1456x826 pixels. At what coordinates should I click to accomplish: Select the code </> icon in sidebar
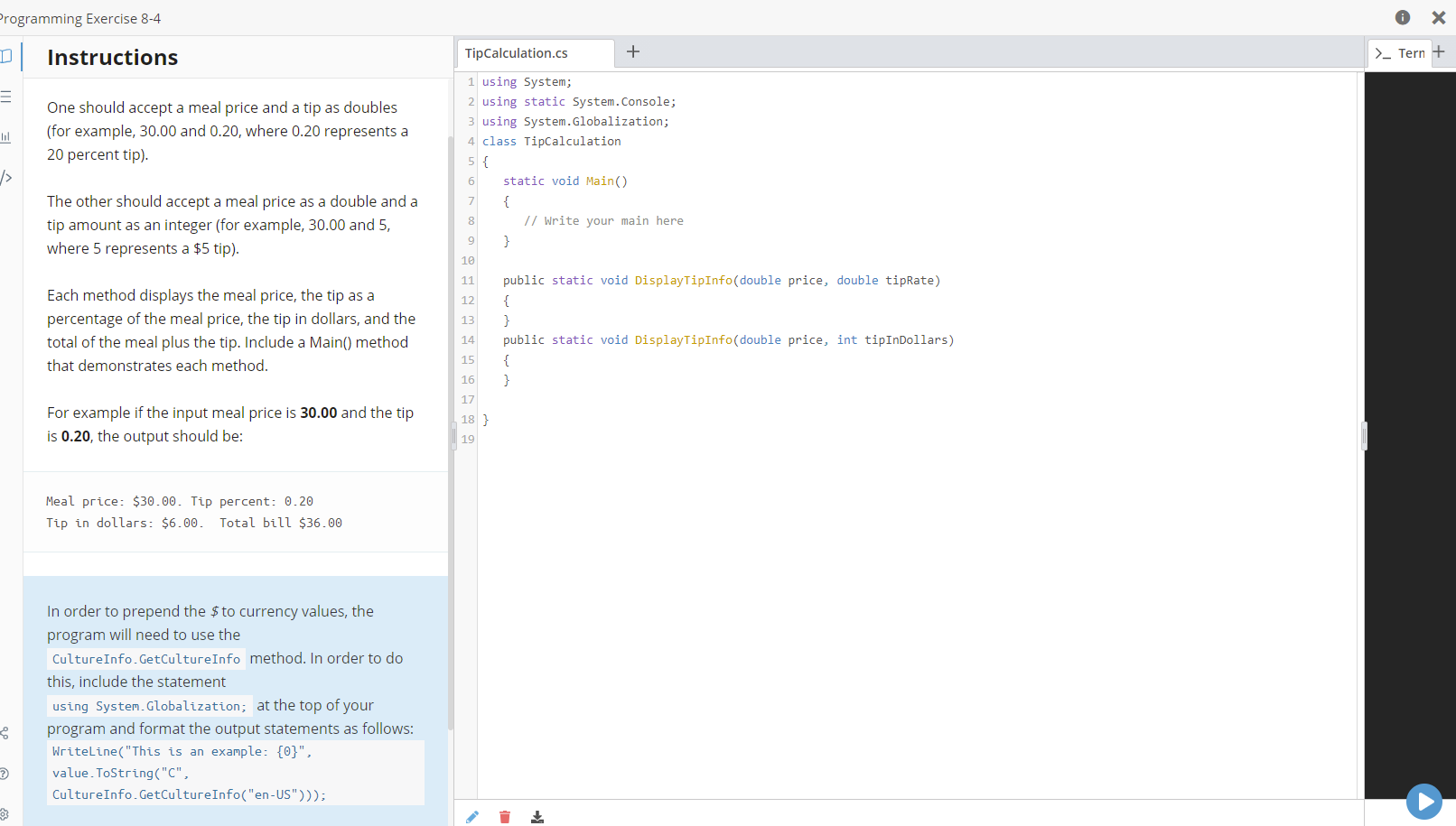pos(7,178)
